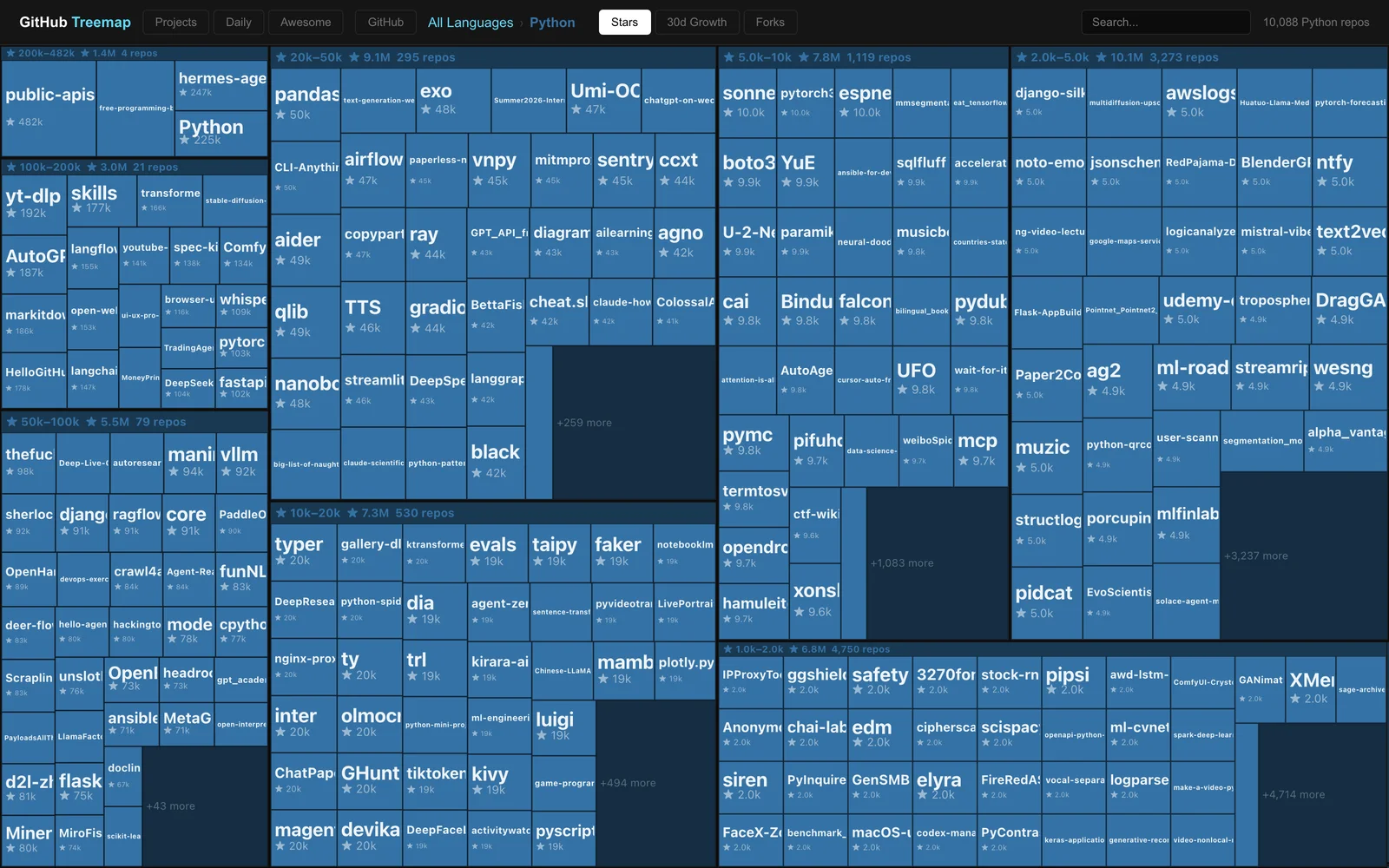Screen dimensions: 1389x868
Task: Open the luigi 19k tile
Action: pyautogui.click(x=564, y=727)
